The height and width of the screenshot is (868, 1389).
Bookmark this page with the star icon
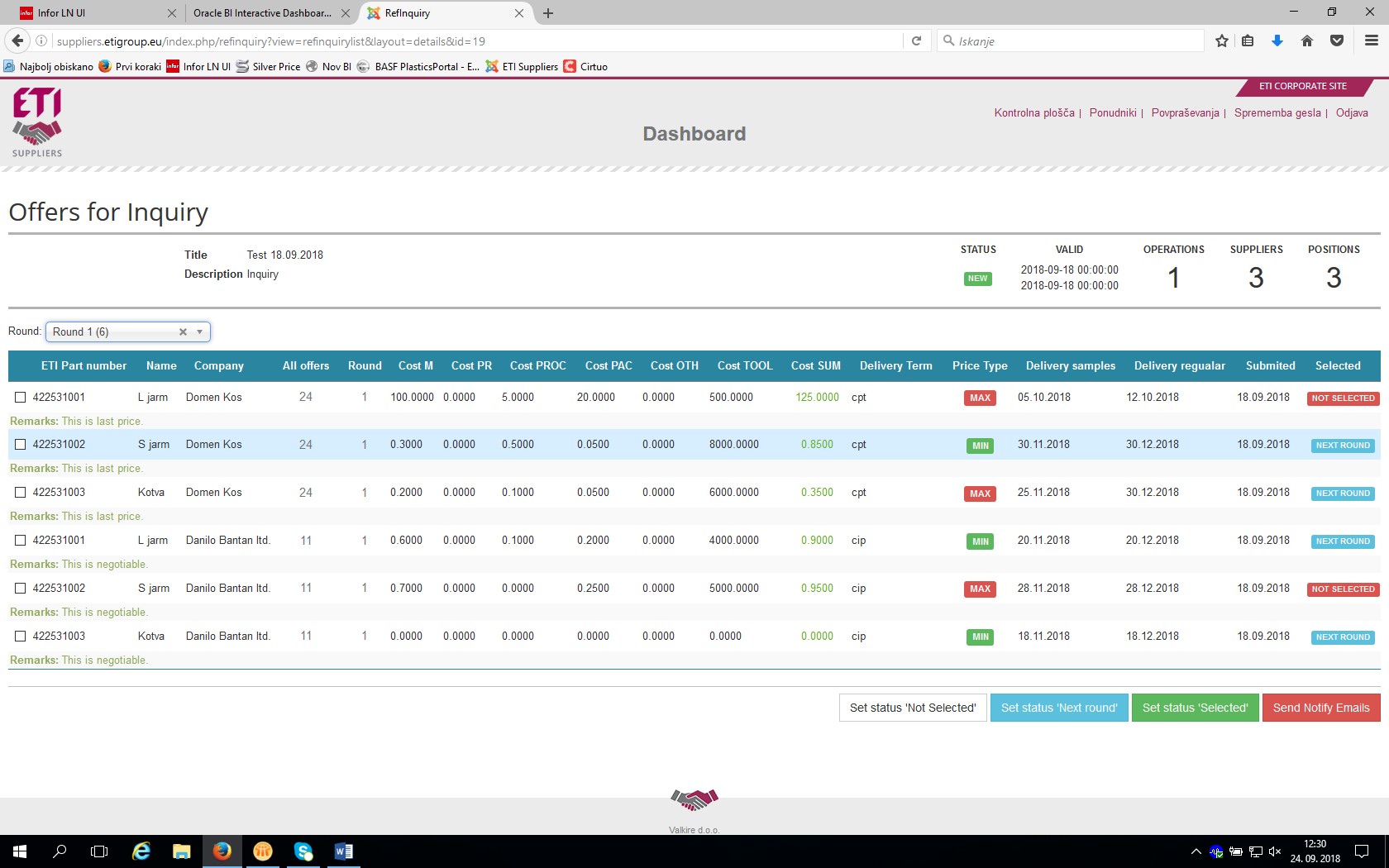1221,41
